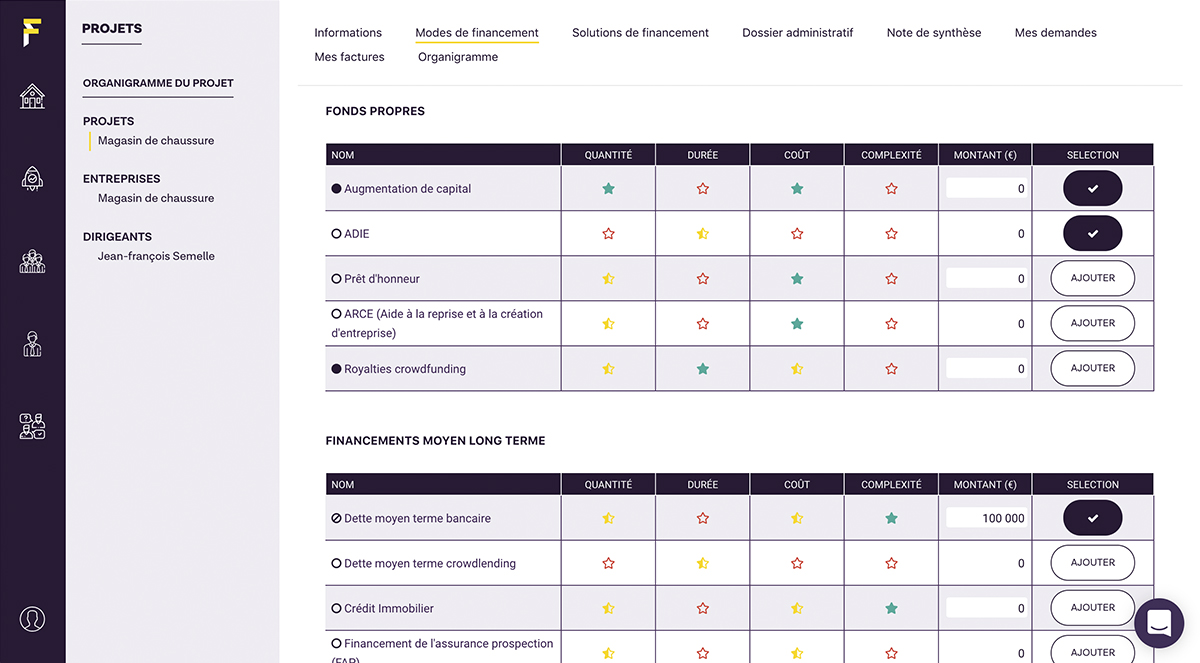Click the yellow F logo

click(32, 32)
